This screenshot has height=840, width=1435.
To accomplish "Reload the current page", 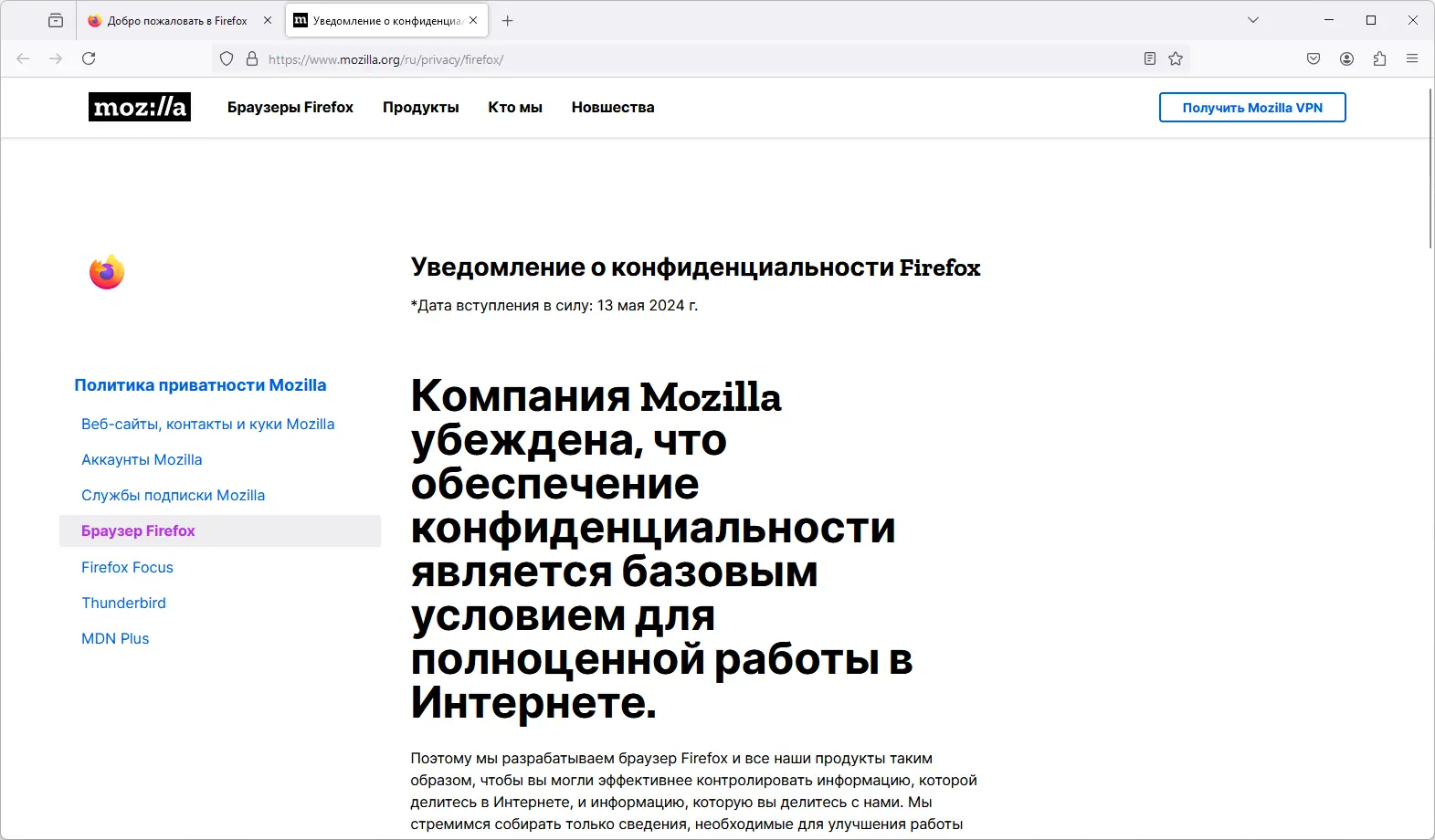I will [89, 58].
